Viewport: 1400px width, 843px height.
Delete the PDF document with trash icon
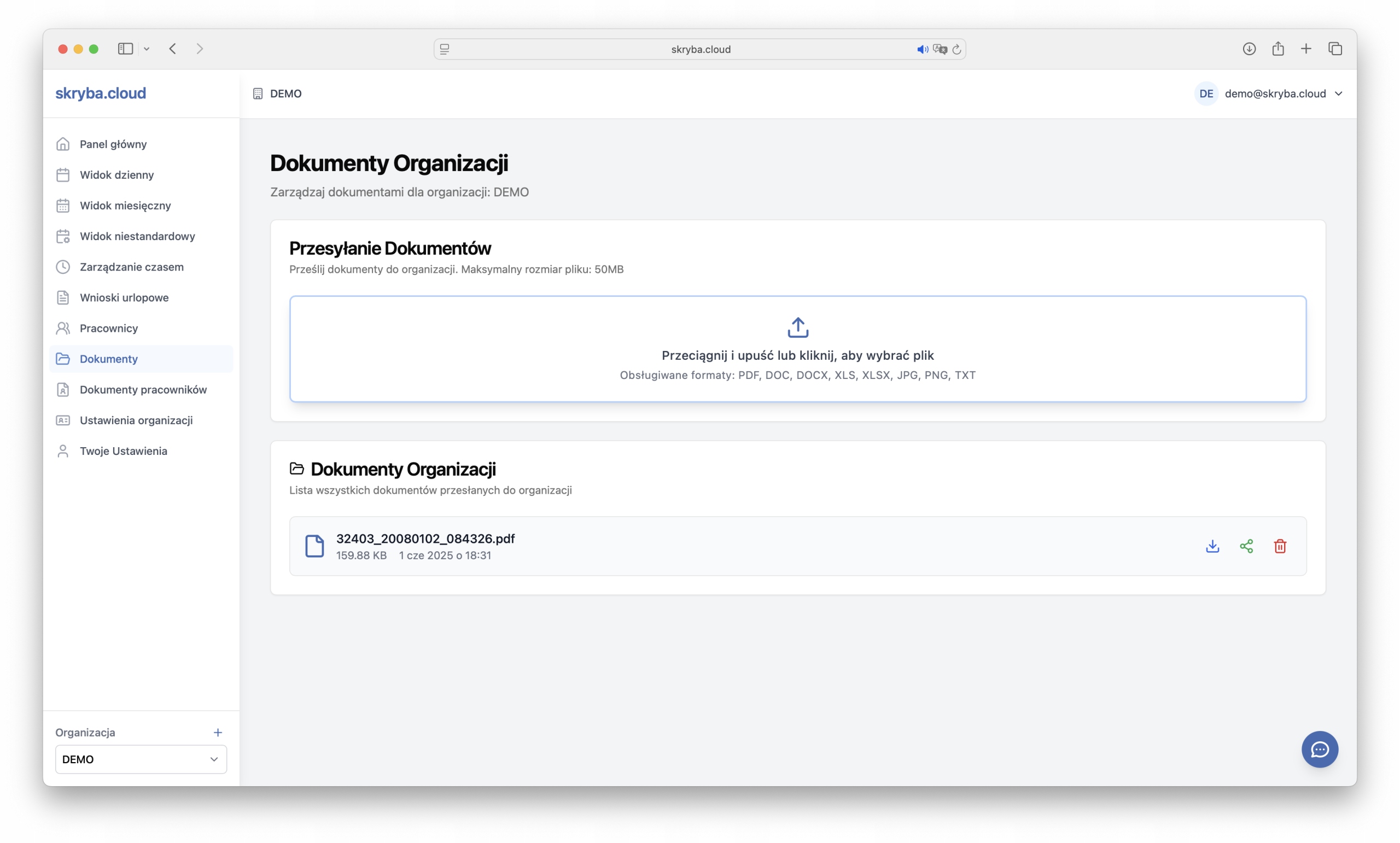[1280, 546]
